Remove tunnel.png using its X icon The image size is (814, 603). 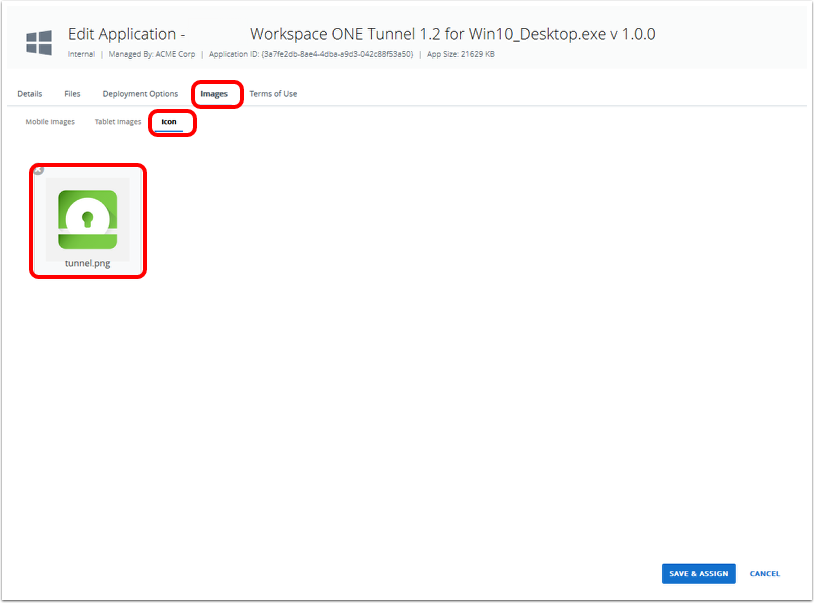pyautogui.click(x=39, y=171)
